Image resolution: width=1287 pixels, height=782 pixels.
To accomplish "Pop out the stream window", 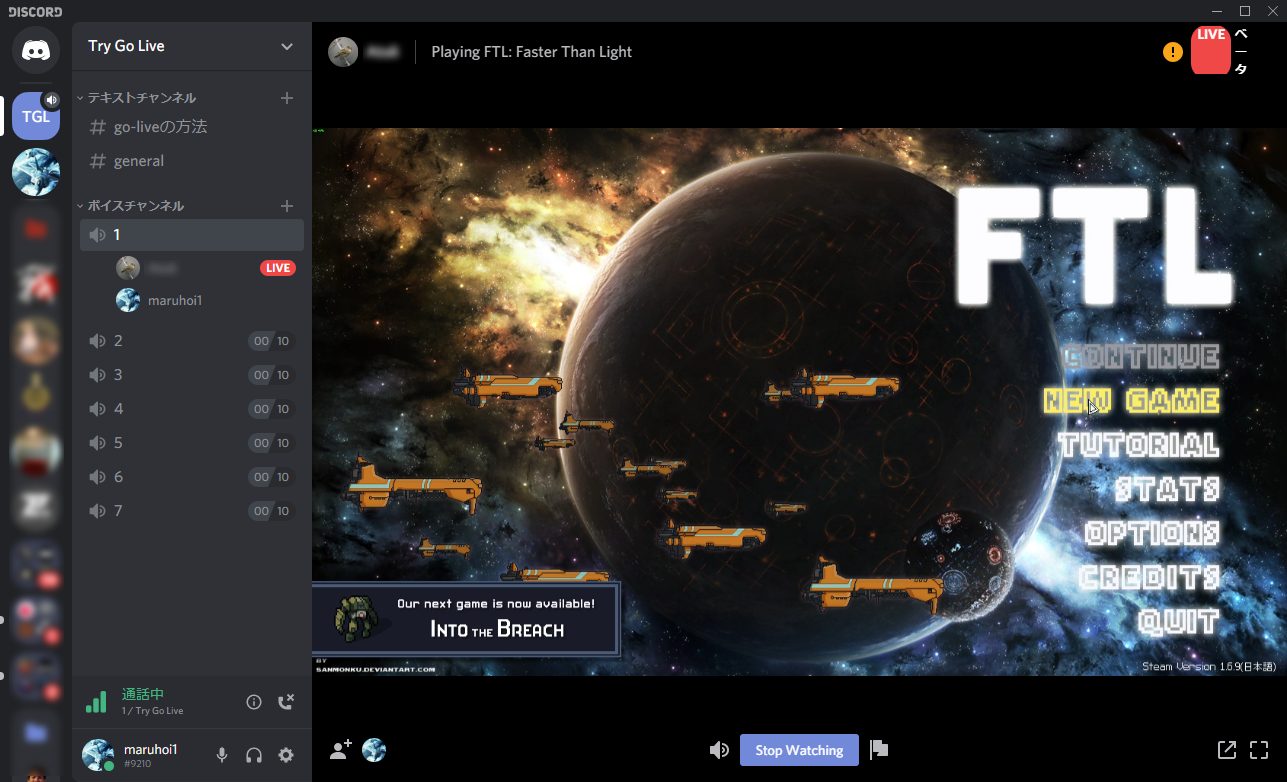I will pos(1226,750).
